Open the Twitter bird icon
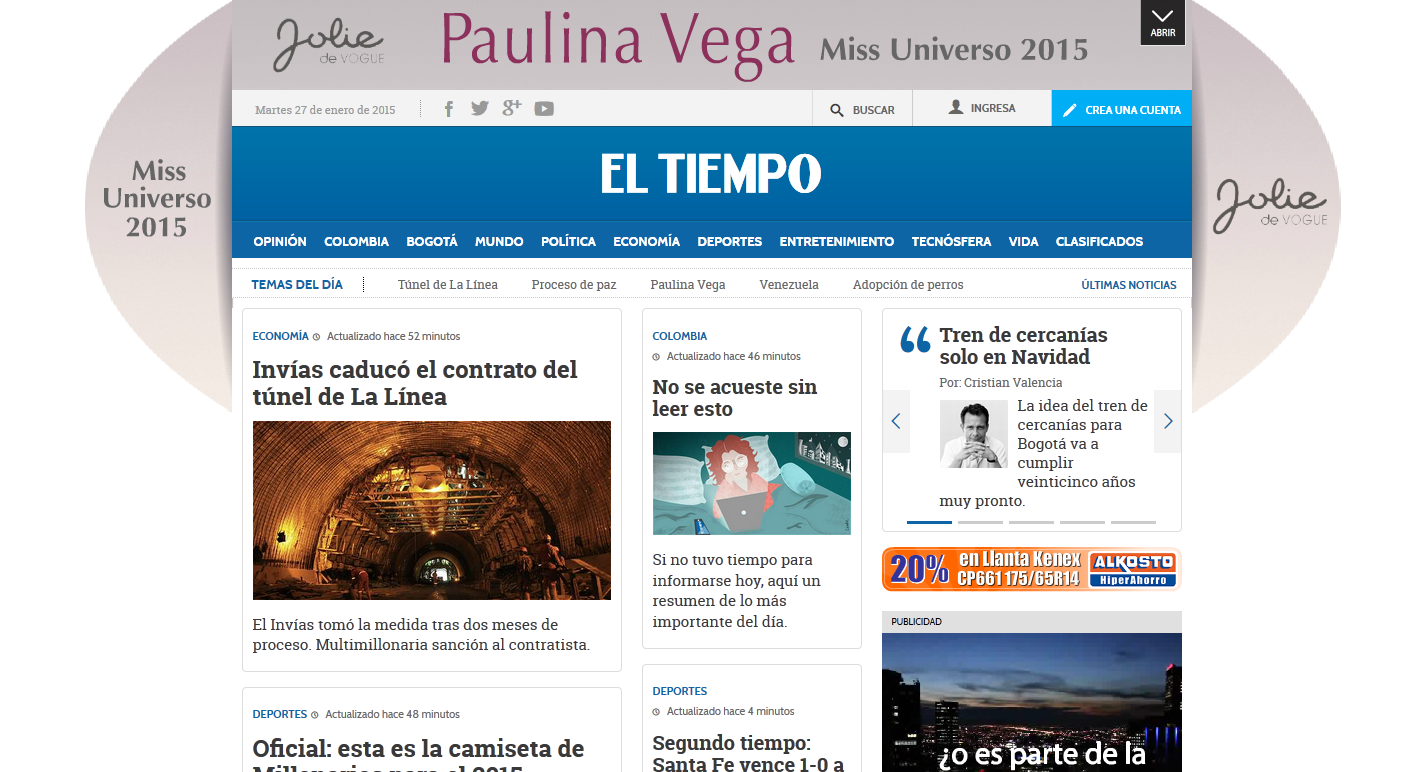1423x772 pixels. pyautogui.click(x=480, y=108)
